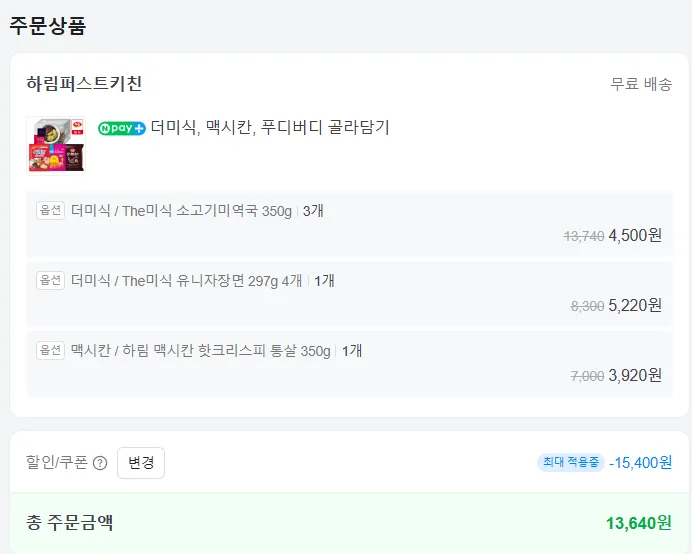Click the 할인/쿠폰 label

click(58, 463)
